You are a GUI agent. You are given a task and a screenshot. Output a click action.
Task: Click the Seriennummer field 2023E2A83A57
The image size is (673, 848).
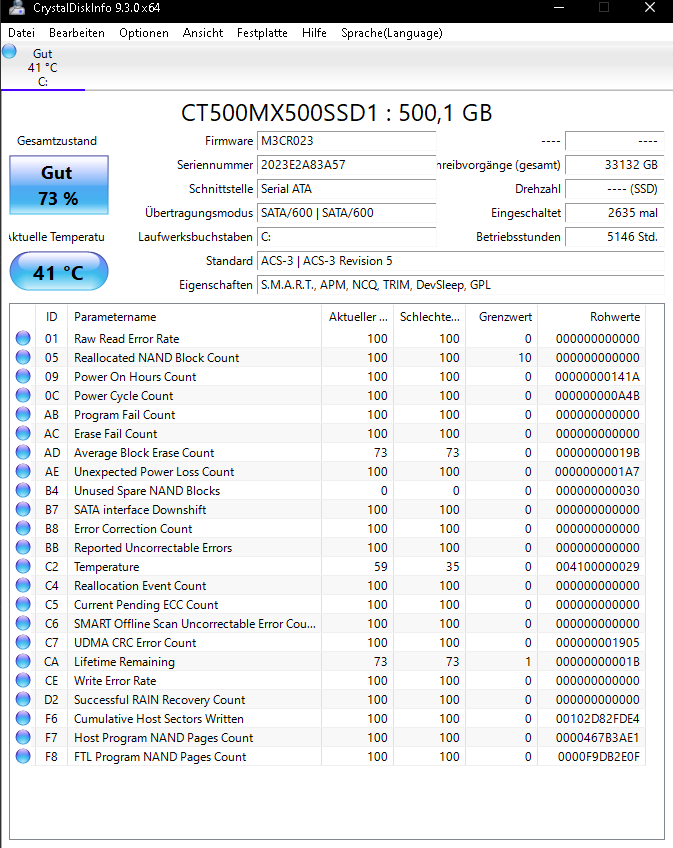point(346,165)
